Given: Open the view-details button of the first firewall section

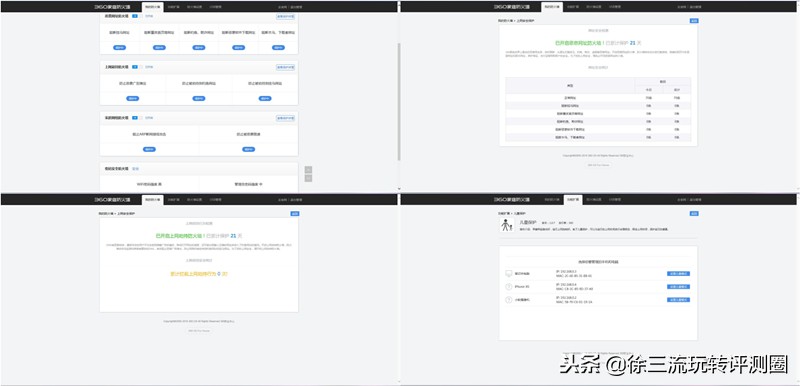Looking at the screenshot, I should 285,16.
